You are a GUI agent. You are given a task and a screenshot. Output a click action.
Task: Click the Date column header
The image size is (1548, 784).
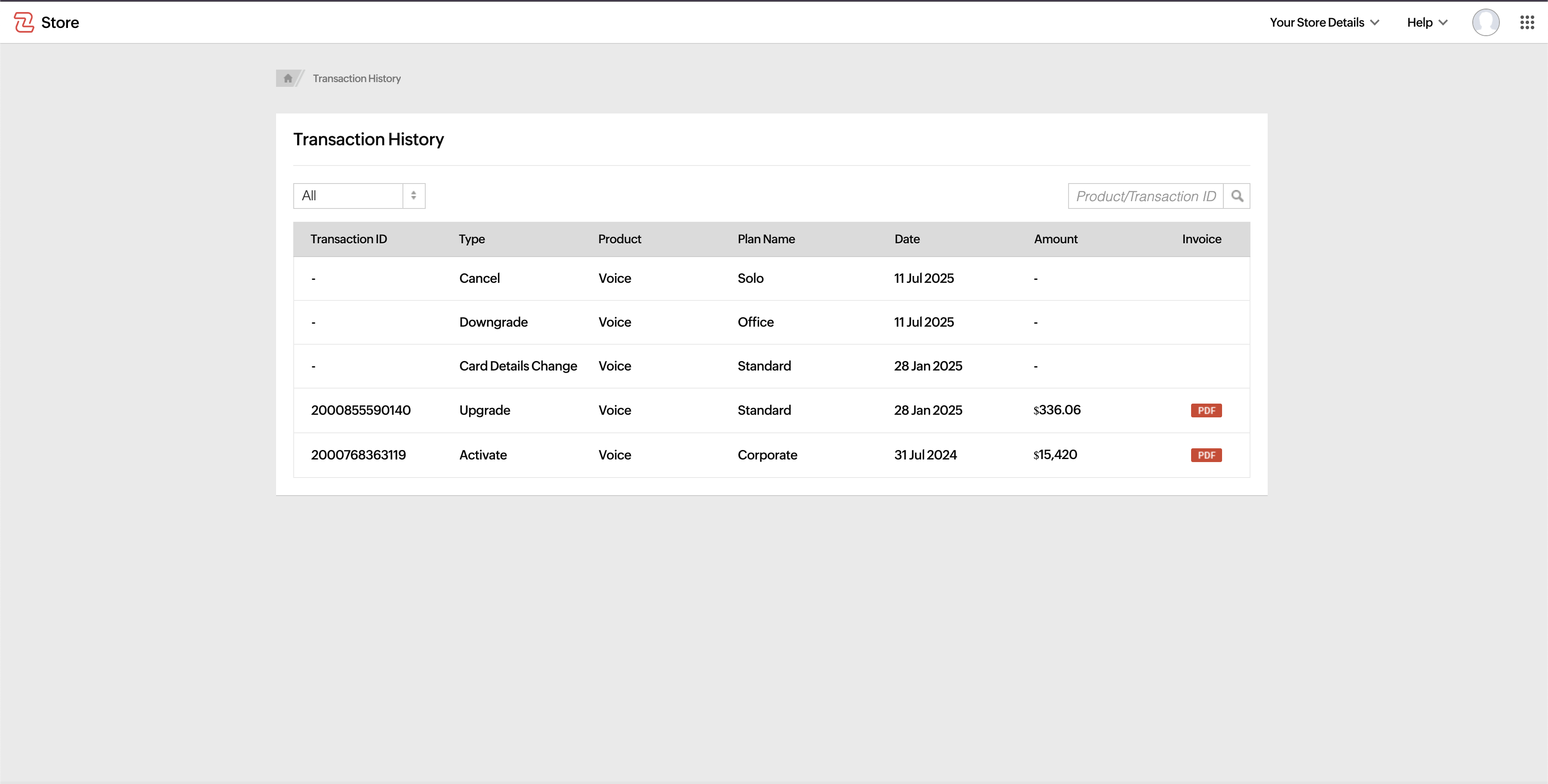pyautogui.click(x=907, y=239)
